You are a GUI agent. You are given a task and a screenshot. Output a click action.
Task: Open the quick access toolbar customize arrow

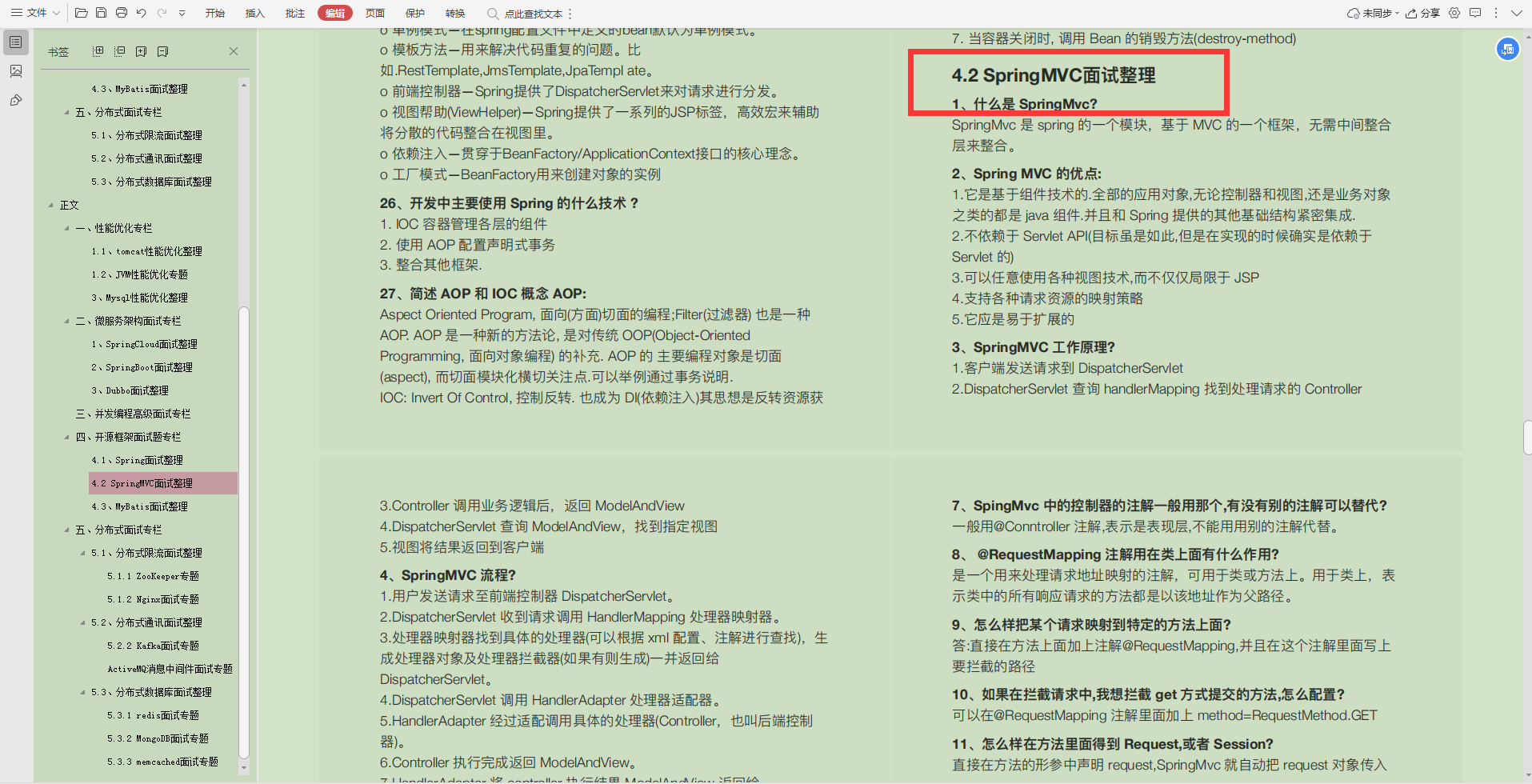[x=182, y=13]
